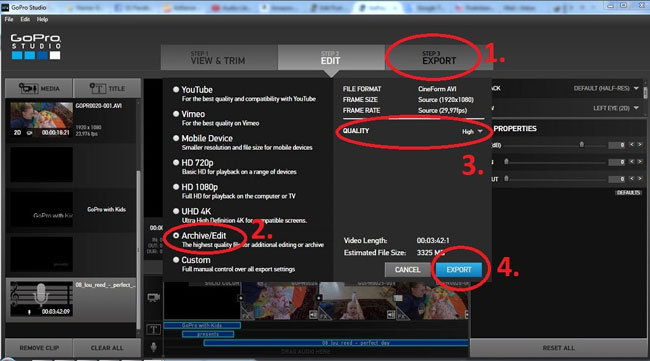Click the title track T icon in timeline
This screenshot has width=650, height=361.
pos(153,330)
